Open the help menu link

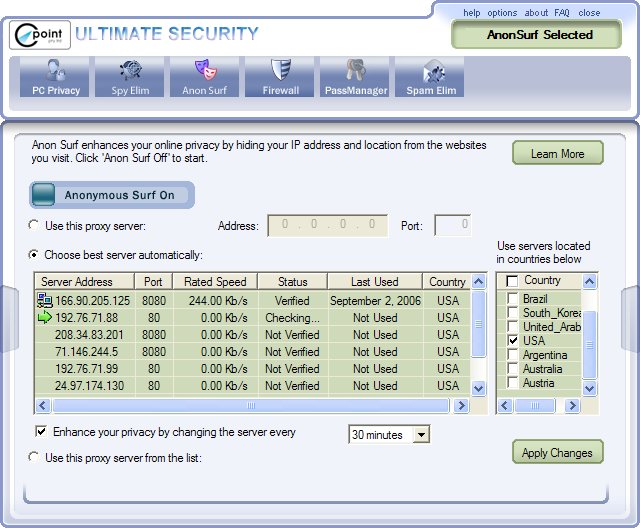pyautogui.click(x=471, y=13)
